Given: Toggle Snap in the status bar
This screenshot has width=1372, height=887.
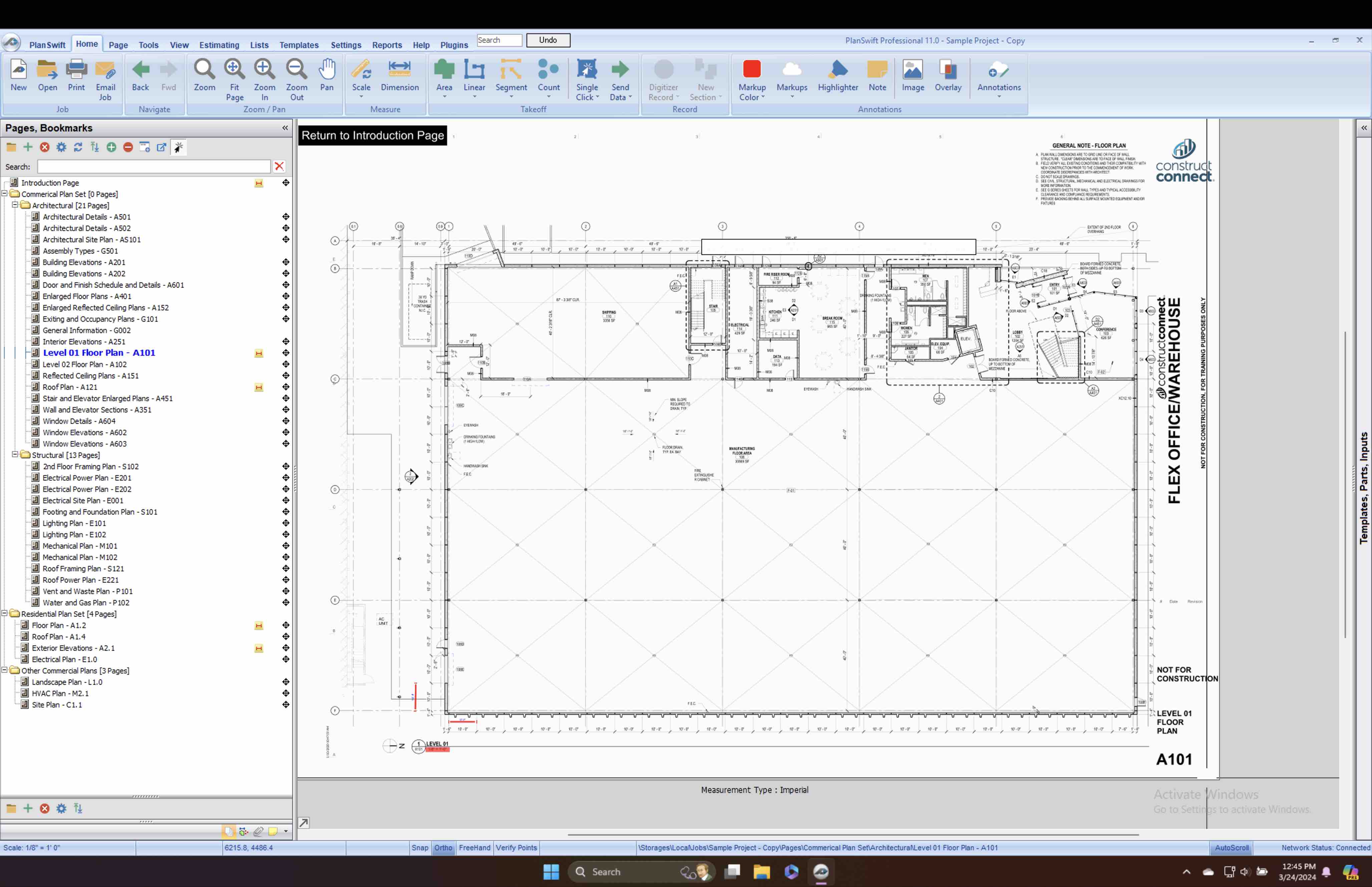Looking at the screenshot, I should (420, 848).
